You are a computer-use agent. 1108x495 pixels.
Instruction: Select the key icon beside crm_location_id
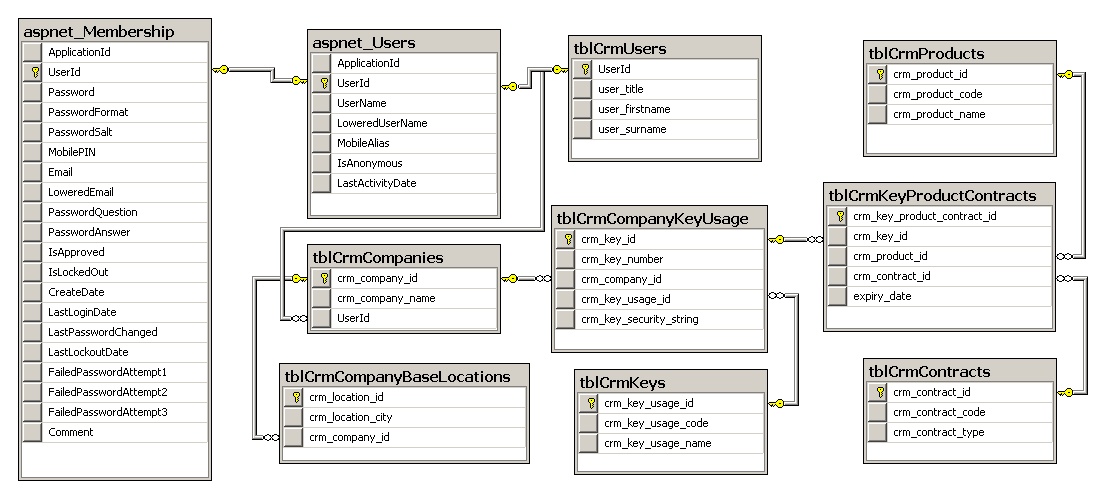click(x=295, y=397)
